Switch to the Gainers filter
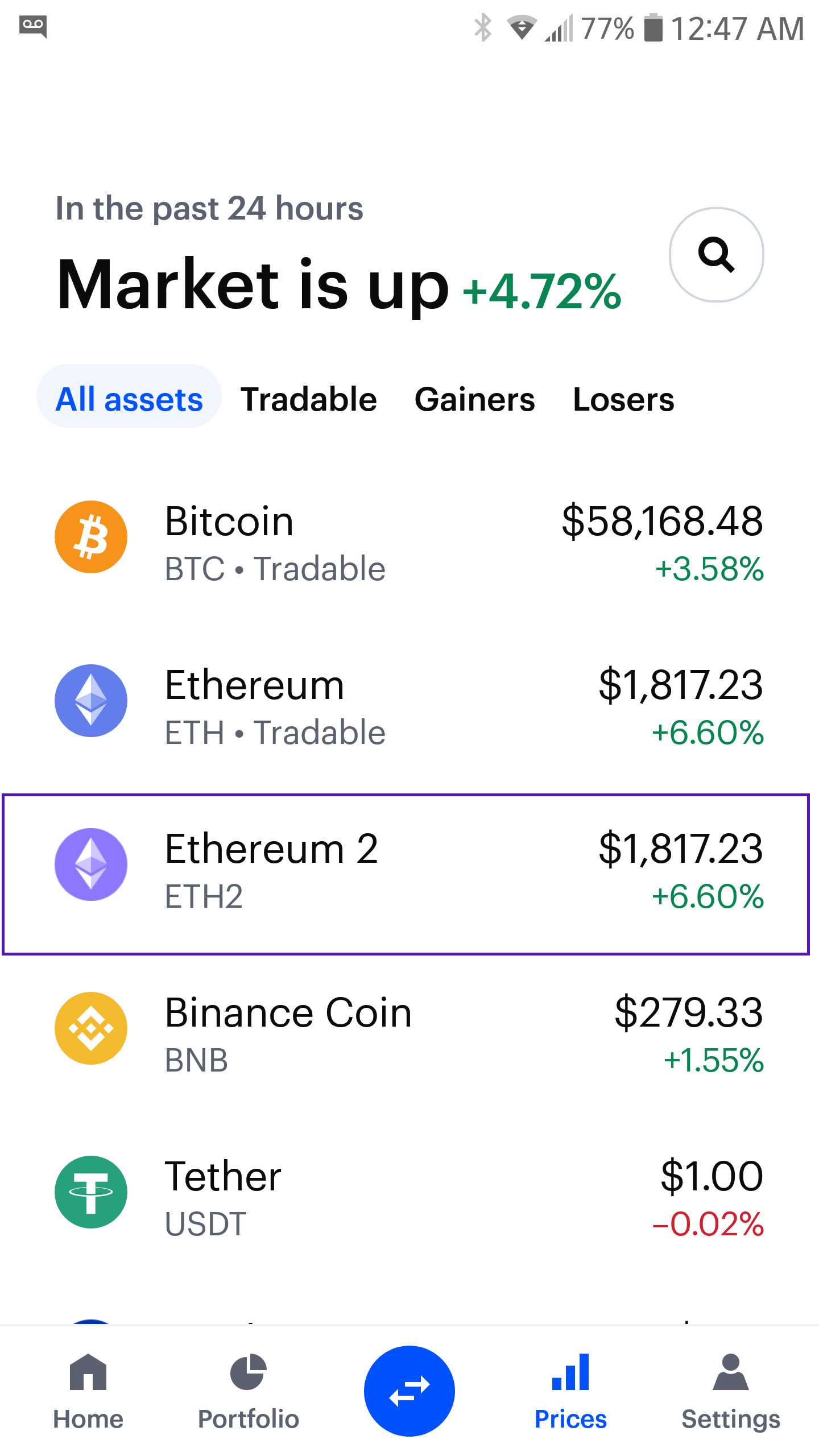The width and height of the screenshot is (819, 1456). click(475, 399)
